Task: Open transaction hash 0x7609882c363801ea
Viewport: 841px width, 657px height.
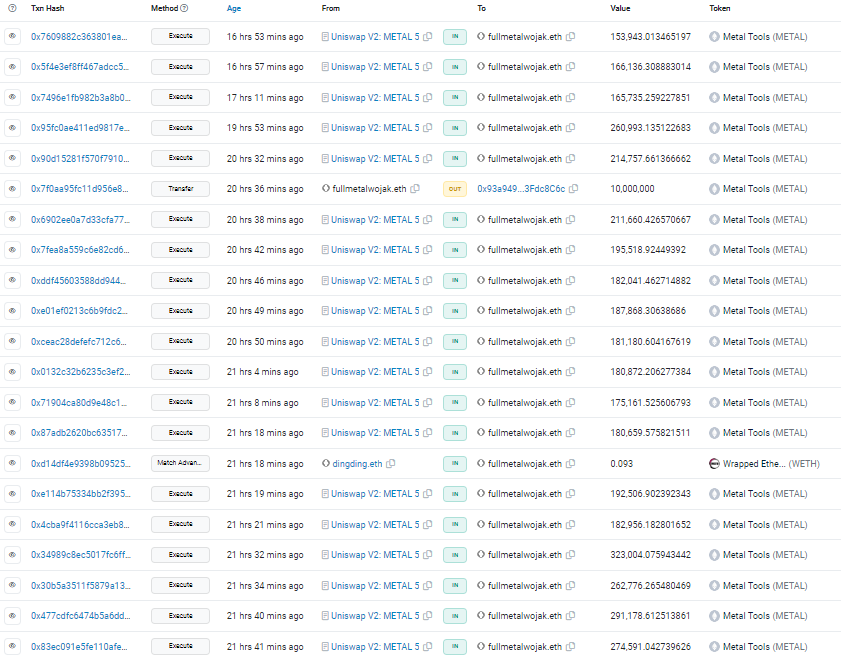Action: click(79, 36)
